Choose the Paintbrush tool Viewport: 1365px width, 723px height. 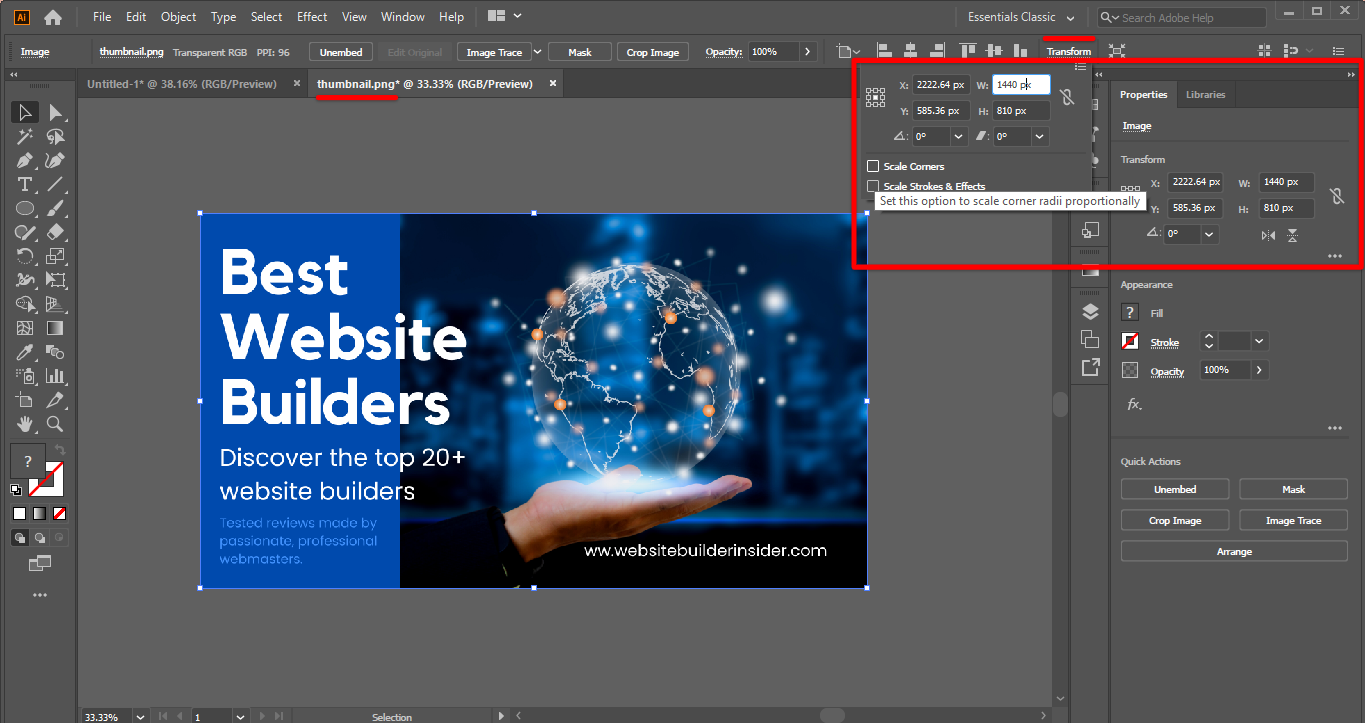(x=54, y=208)
